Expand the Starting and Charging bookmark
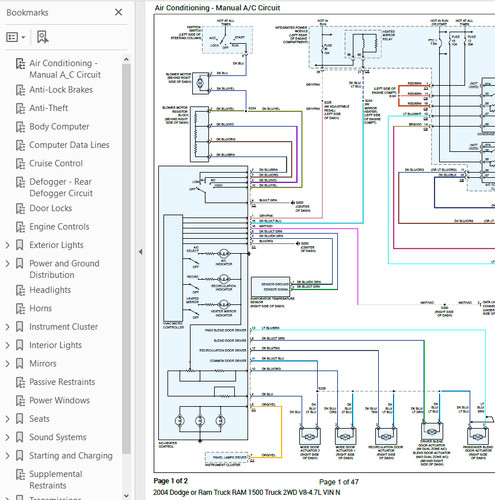 [7, 455]
